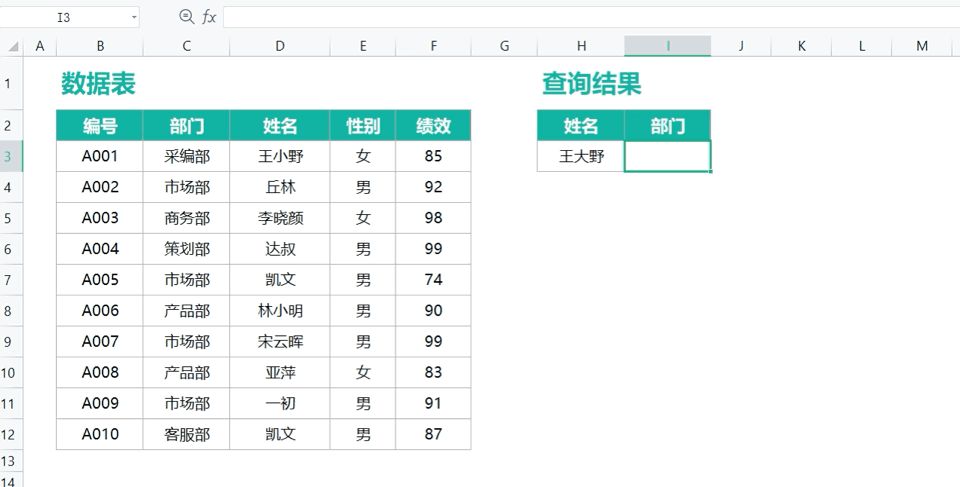Select cell containing A010
Viewport: 960px width, 487px height.
click(100, 434)
